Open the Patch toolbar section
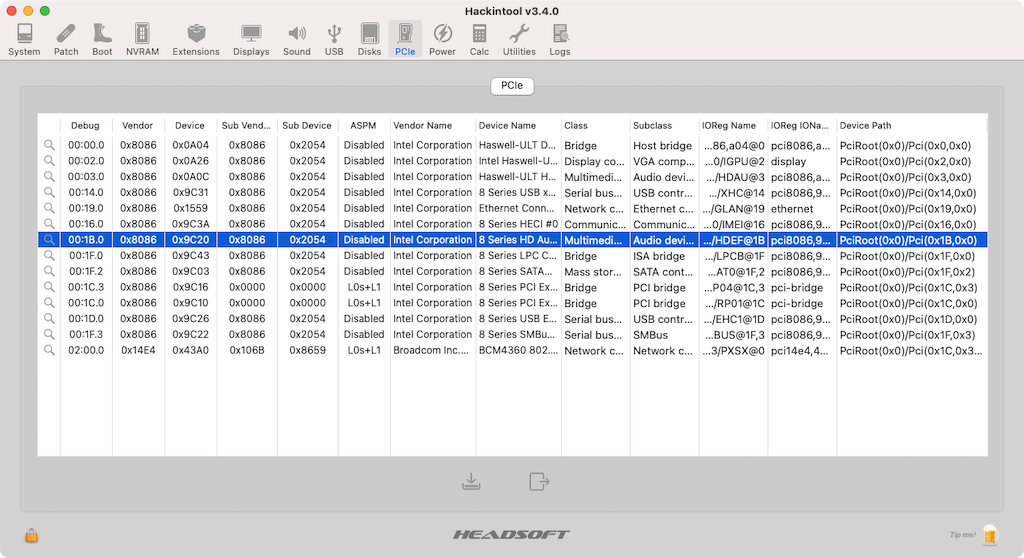Image resolution: width=1024 pixels, height=558 pixels. 66,40
